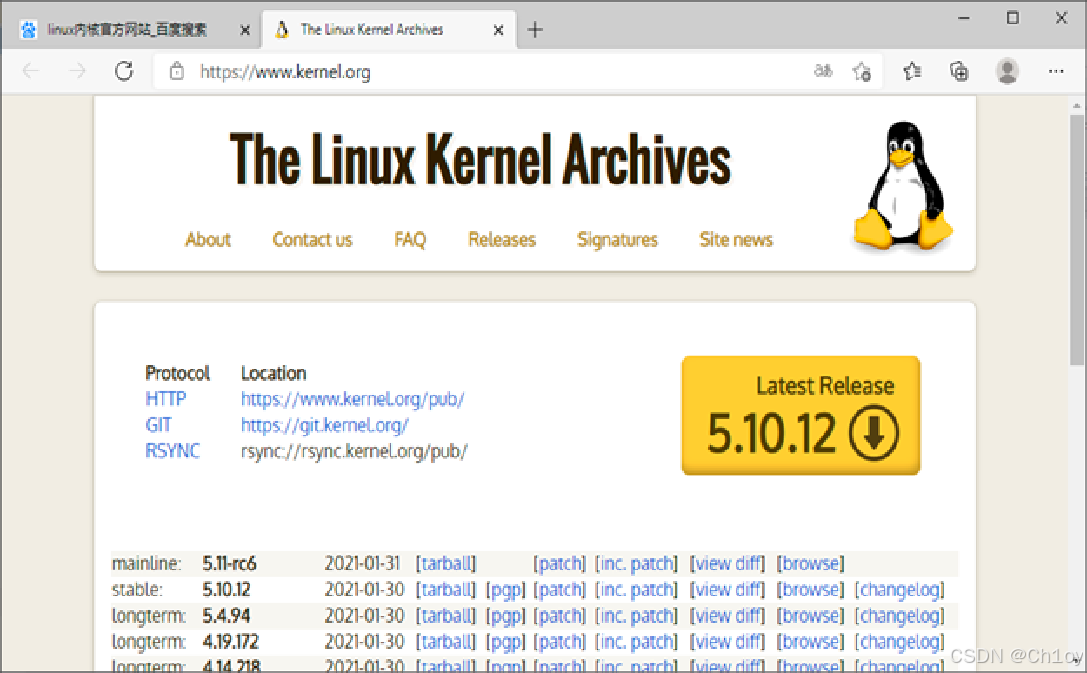Image resolution: width=1087 pixels, height=673 pixels.
Task: Click the RSYNC protocol link
Action: tap(173, 451)
